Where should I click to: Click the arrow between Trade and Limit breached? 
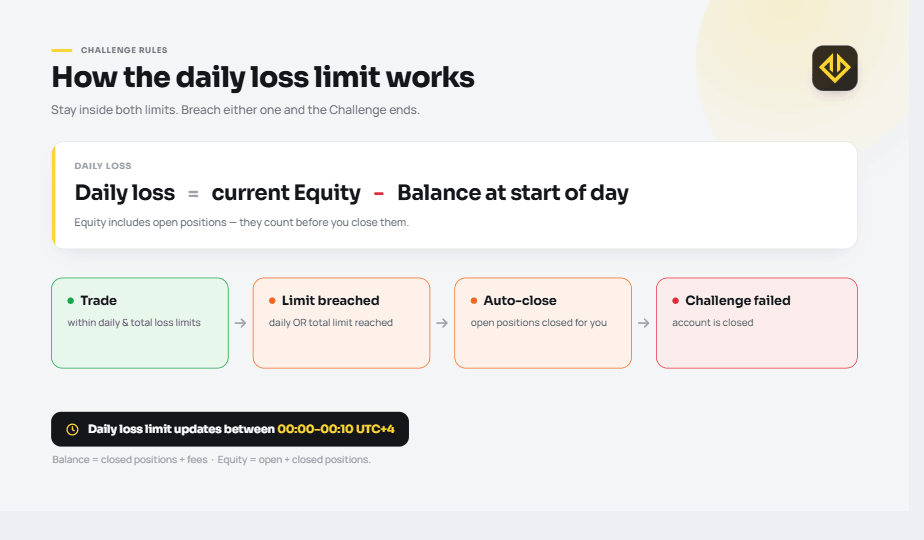240,323
